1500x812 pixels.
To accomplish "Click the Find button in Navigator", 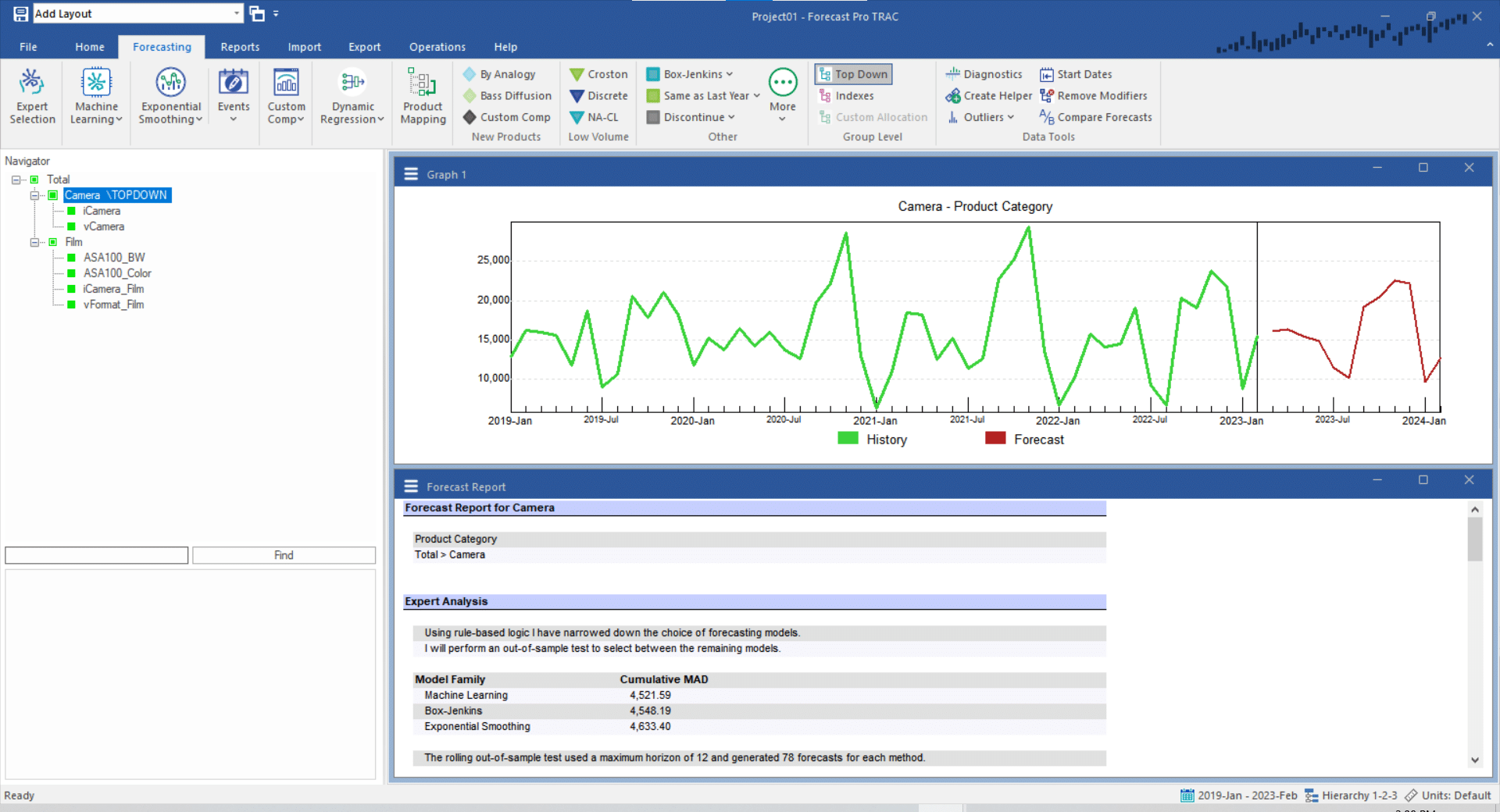I will pos(283,555).
